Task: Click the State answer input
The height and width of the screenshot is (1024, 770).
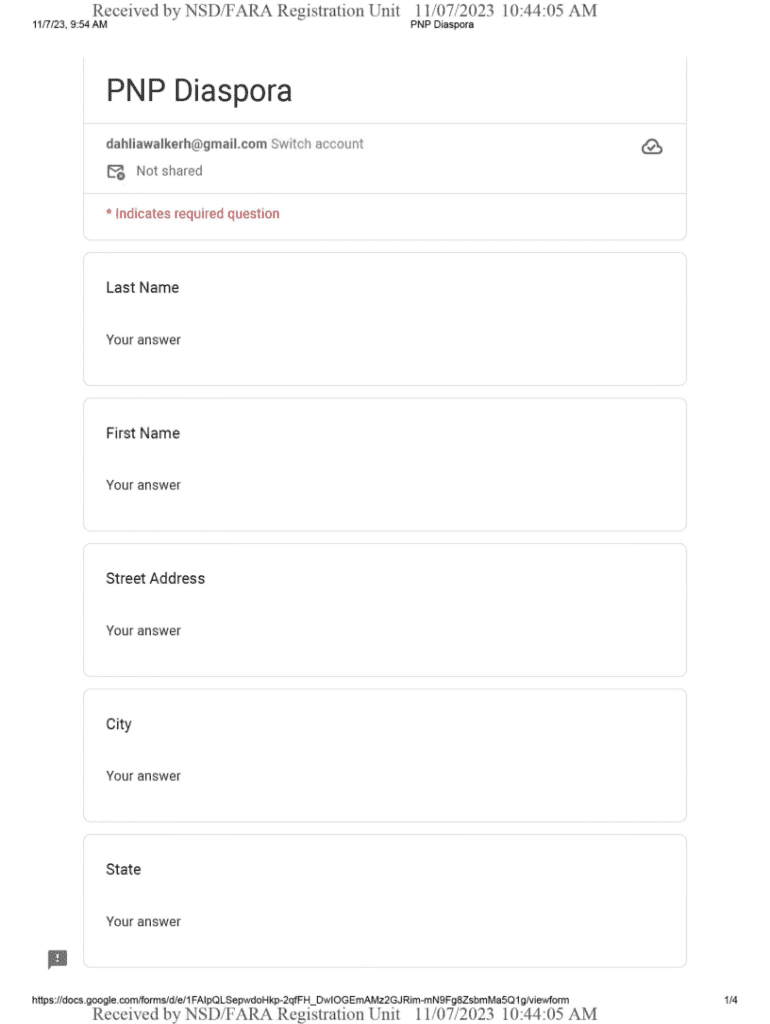Action: [x=144, y=922]
